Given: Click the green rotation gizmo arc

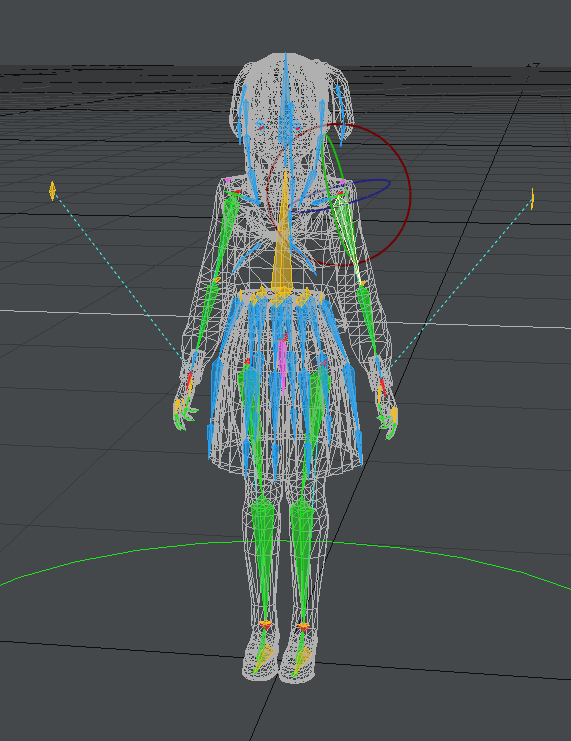Looking at the screenshot, I should point(337,155).
